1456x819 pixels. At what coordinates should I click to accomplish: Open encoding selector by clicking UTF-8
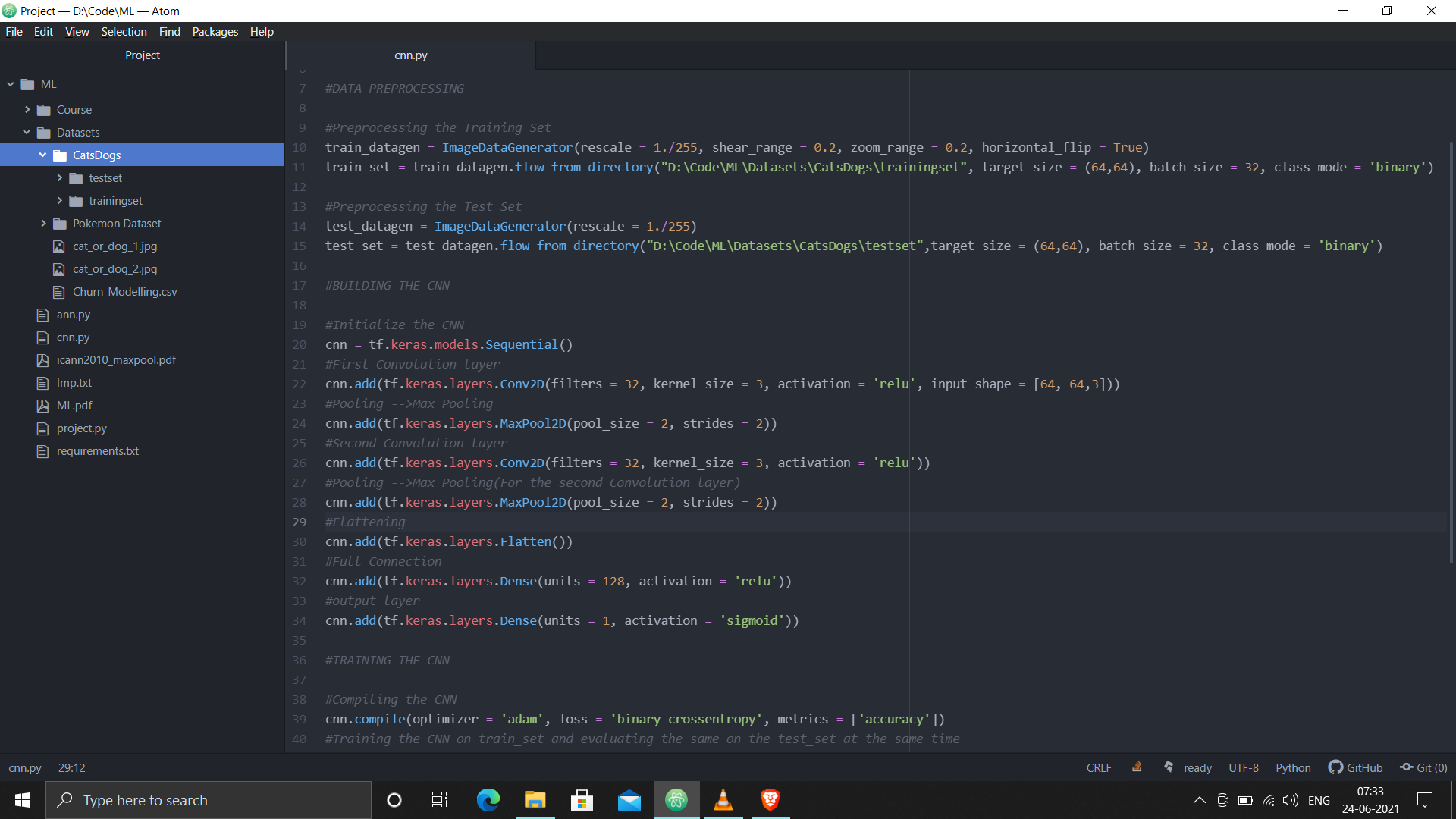[x=1244, y=767]
